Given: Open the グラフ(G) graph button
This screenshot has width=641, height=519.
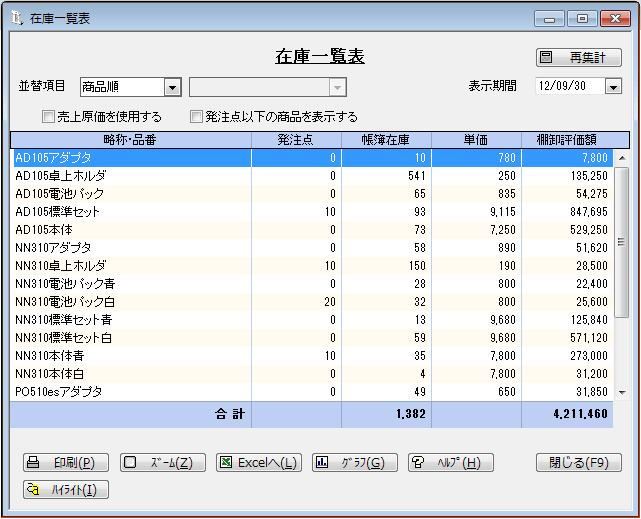Looking at the screenshot, I should coord(355,463).
